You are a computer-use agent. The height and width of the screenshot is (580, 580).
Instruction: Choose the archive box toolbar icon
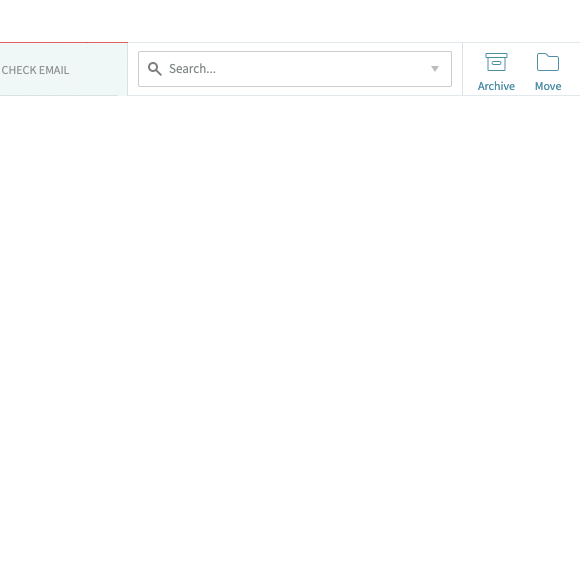point(496,62)
